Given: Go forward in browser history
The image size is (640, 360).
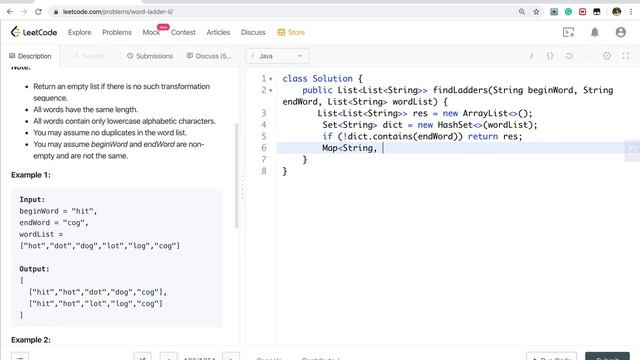Looking at the screenshot, I should [x=24, y=12].
